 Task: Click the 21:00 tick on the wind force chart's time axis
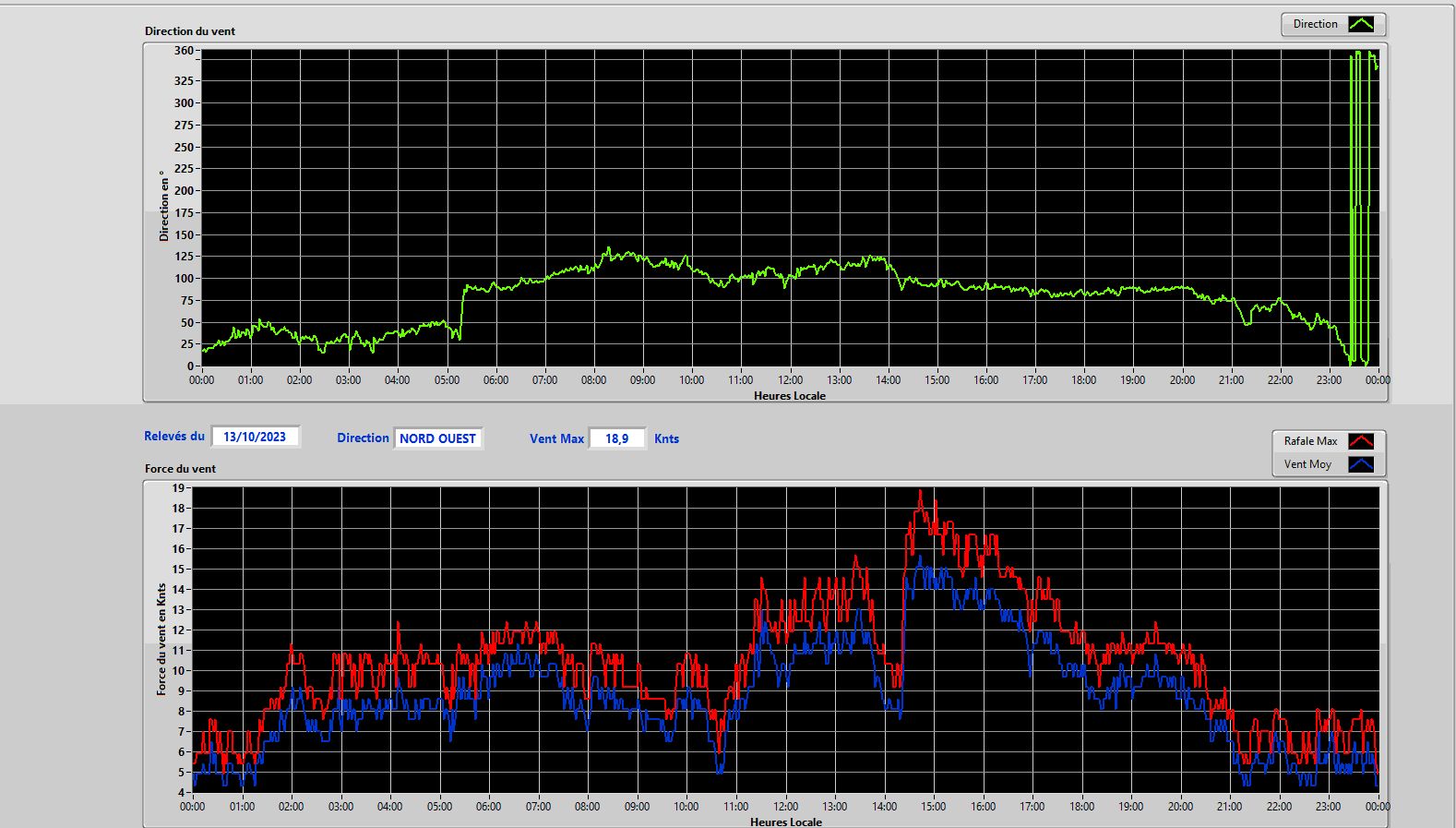point(1230,806)
